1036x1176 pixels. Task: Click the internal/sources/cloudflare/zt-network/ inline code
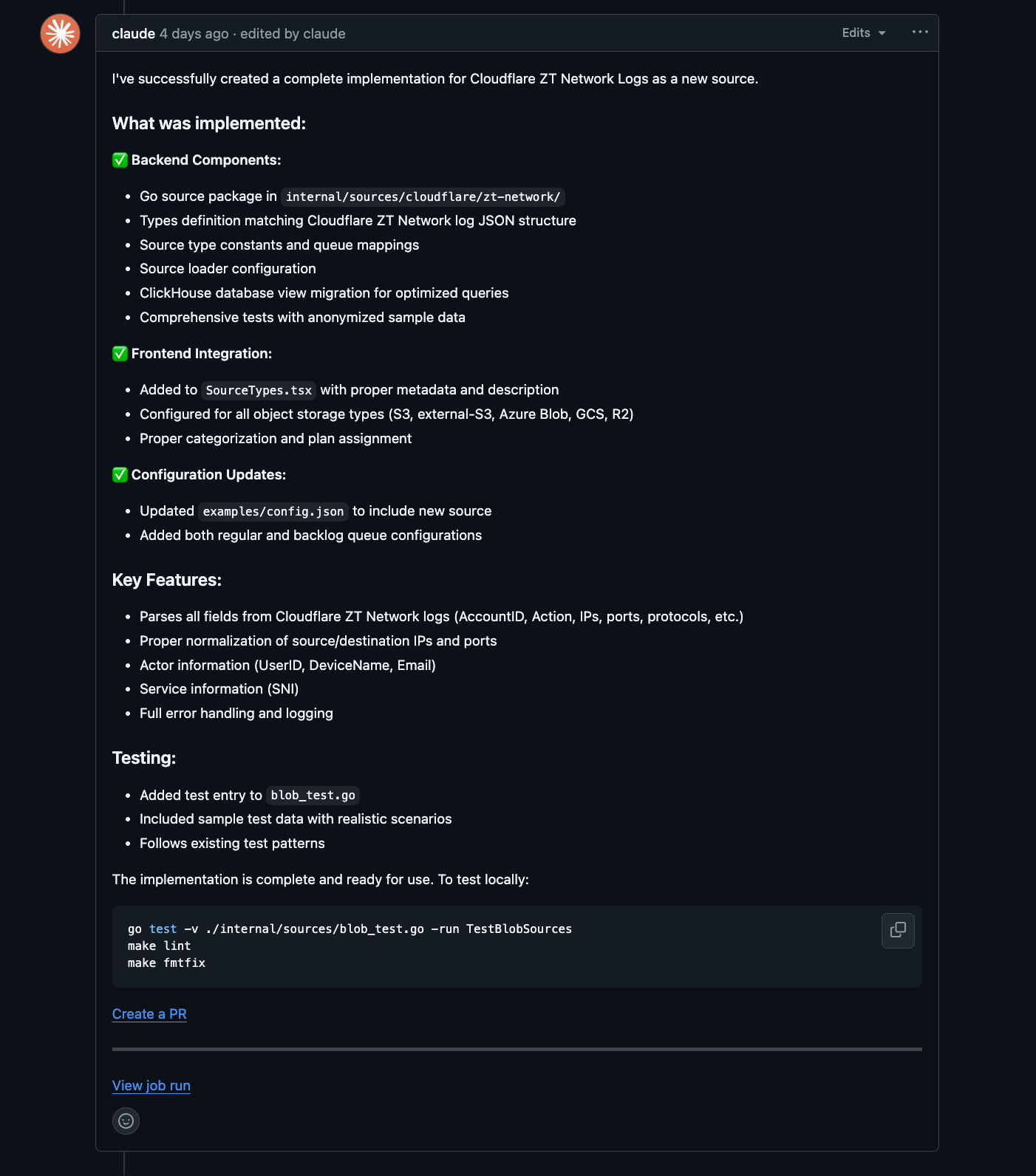pyautogui.click(x=423, y=197)
